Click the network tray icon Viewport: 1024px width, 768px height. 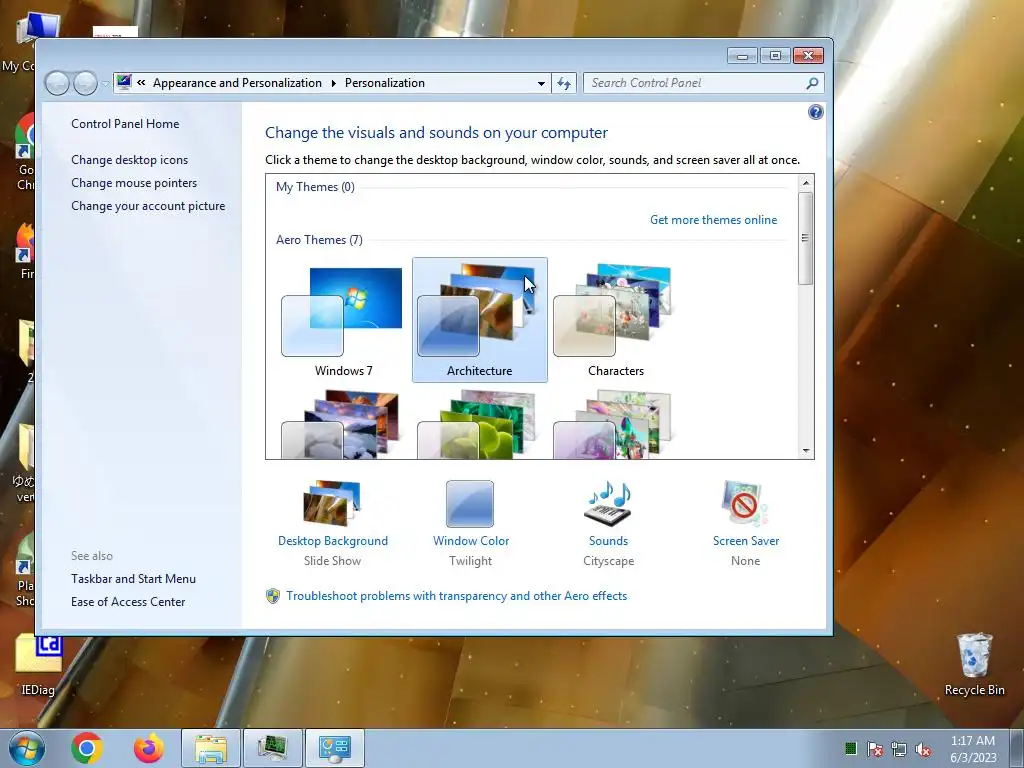[899, 748]
